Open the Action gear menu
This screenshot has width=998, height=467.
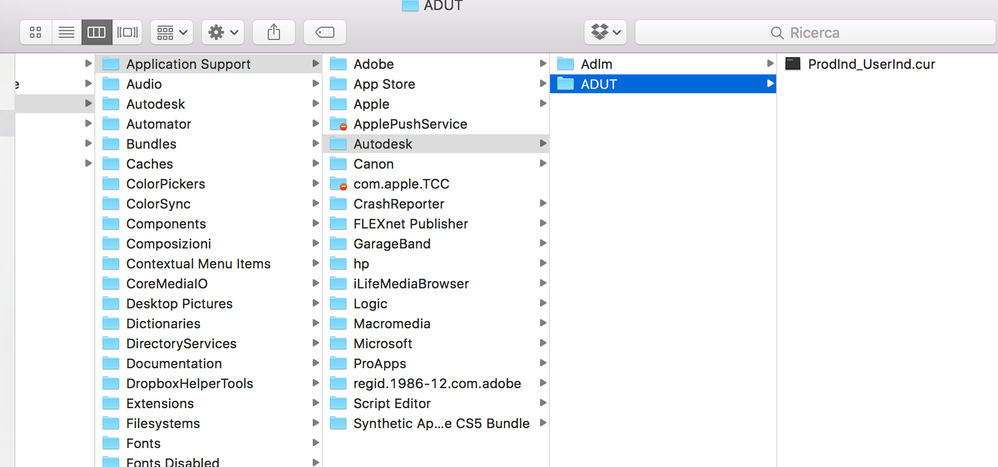(x=223, y=32)
